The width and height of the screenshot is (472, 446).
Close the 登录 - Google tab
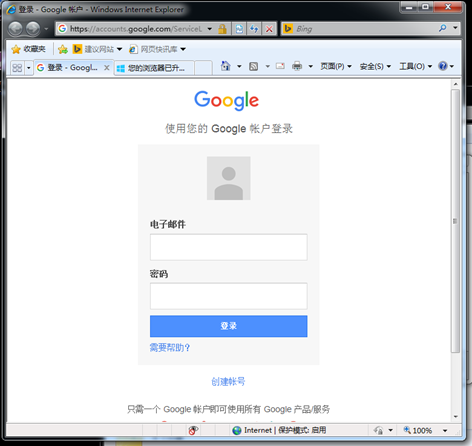(x=107, y=68)
